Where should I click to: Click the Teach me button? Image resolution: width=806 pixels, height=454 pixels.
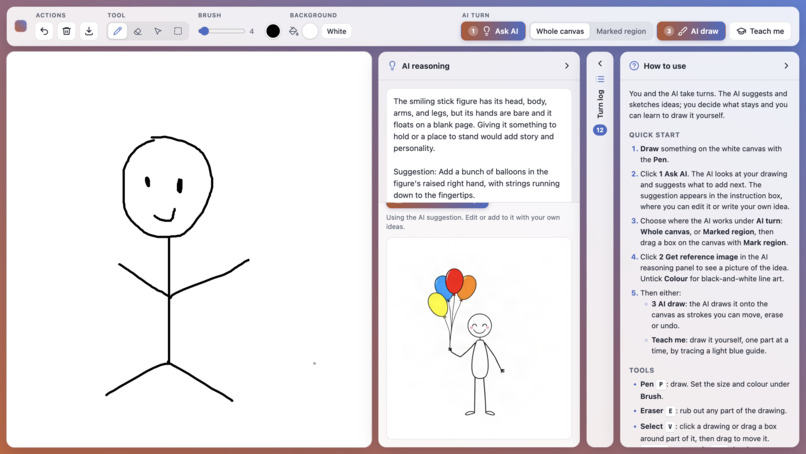(x=760, y=31)
